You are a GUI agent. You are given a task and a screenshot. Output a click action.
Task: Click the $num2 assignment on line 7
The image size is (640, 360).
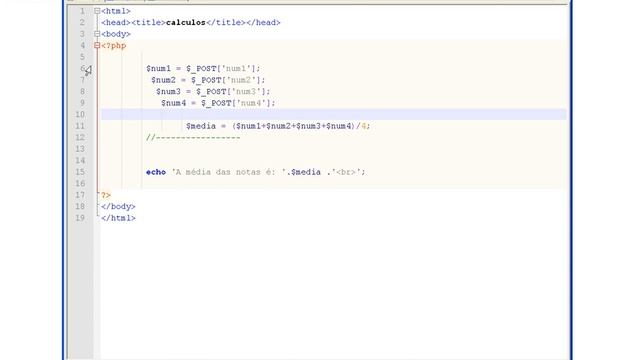pos(208,80)
